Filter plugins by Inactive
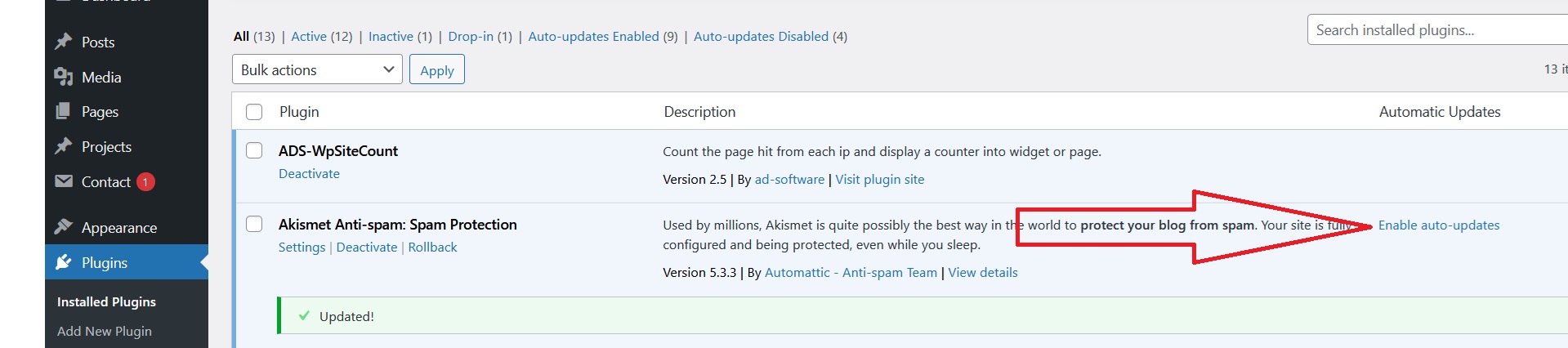Viewport: 1568px width, 348px height. [391, 36]
